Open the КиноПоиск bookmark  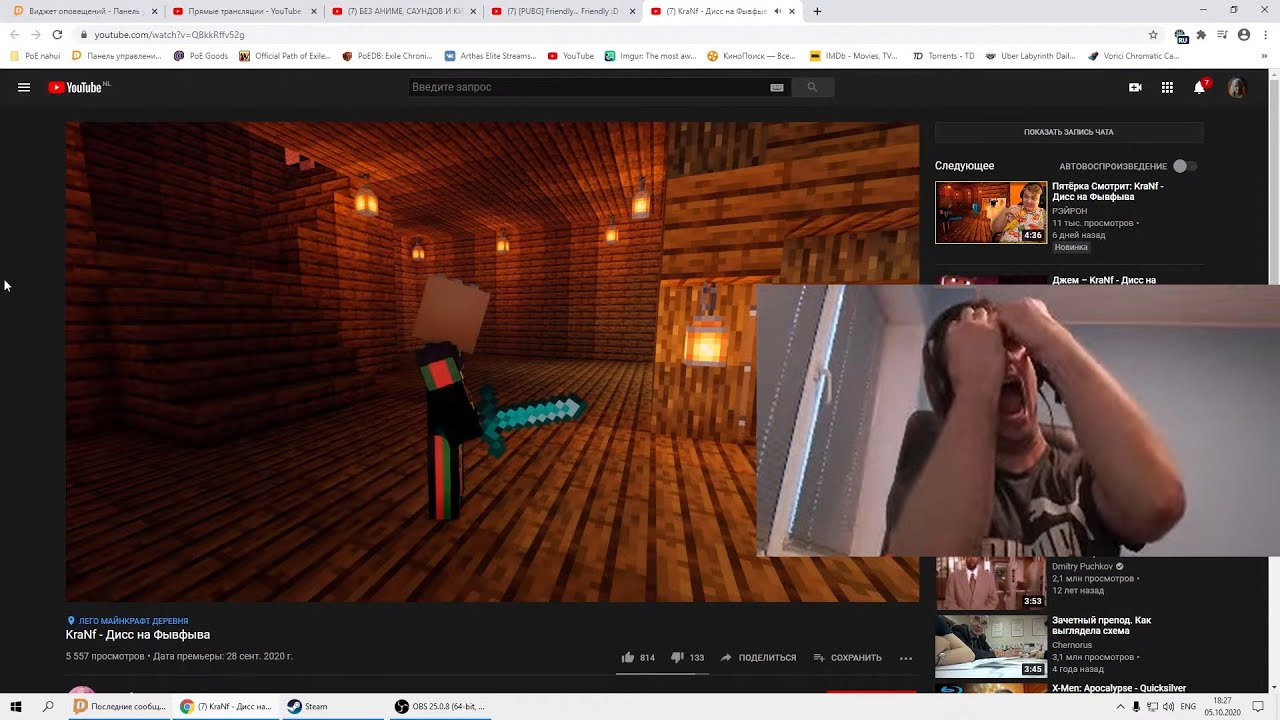(x=752, y=56)
